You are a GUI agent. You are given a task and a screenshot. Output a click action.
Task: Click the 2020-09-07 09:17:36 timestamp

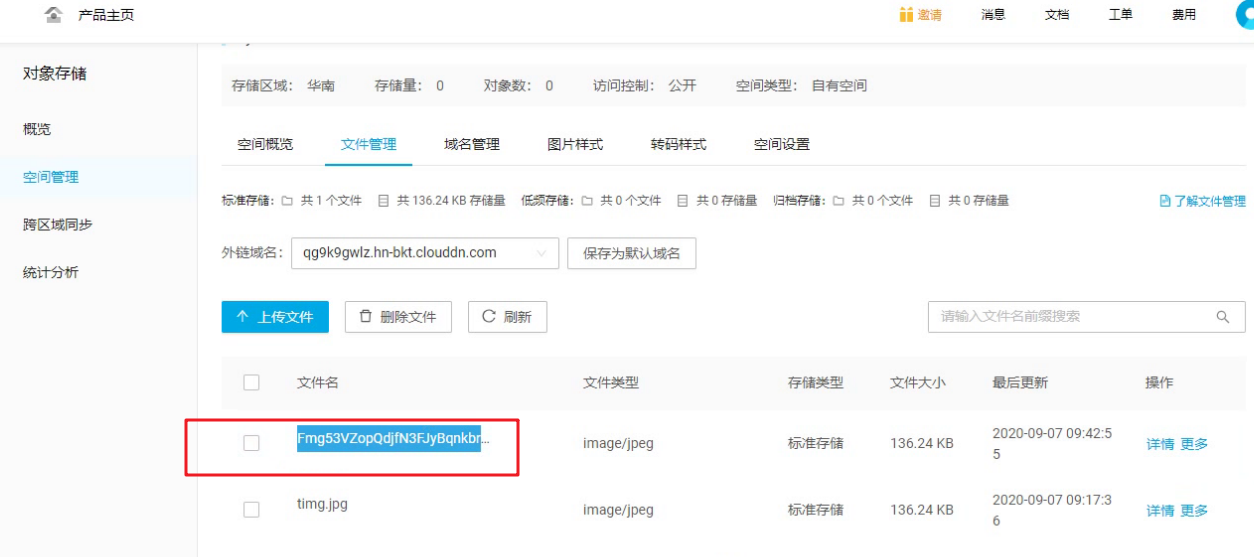tap(1052, 510)
